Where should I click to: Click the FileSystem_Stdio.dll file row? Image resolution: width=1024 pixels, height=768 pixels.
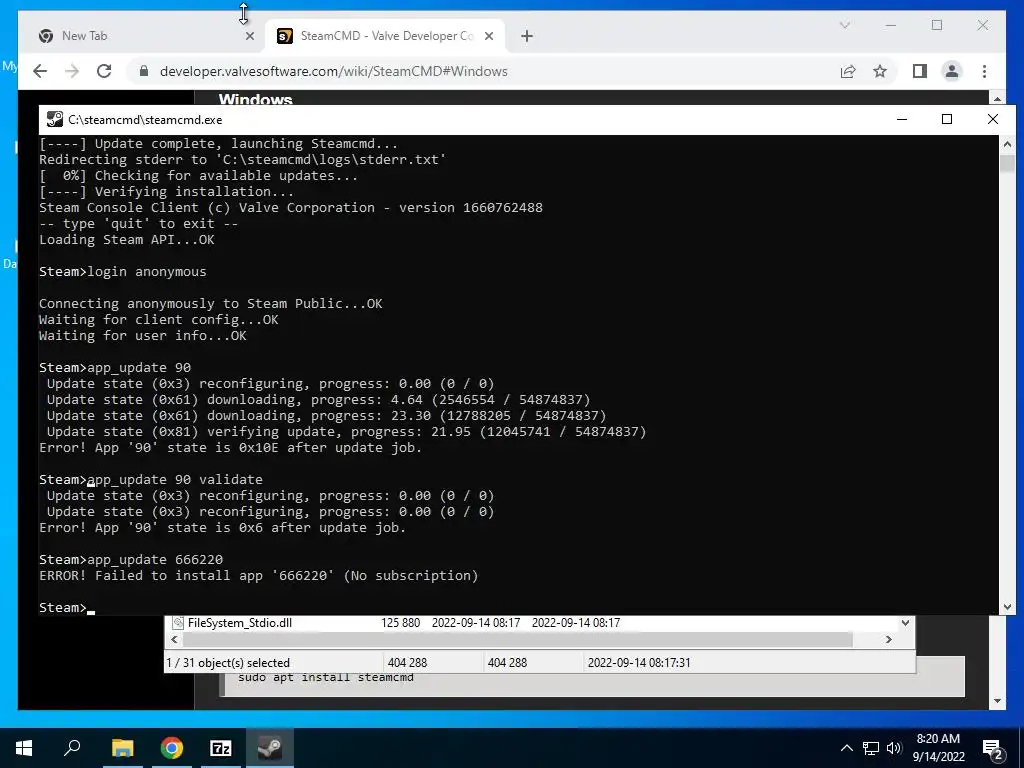(x=532, y=622)
